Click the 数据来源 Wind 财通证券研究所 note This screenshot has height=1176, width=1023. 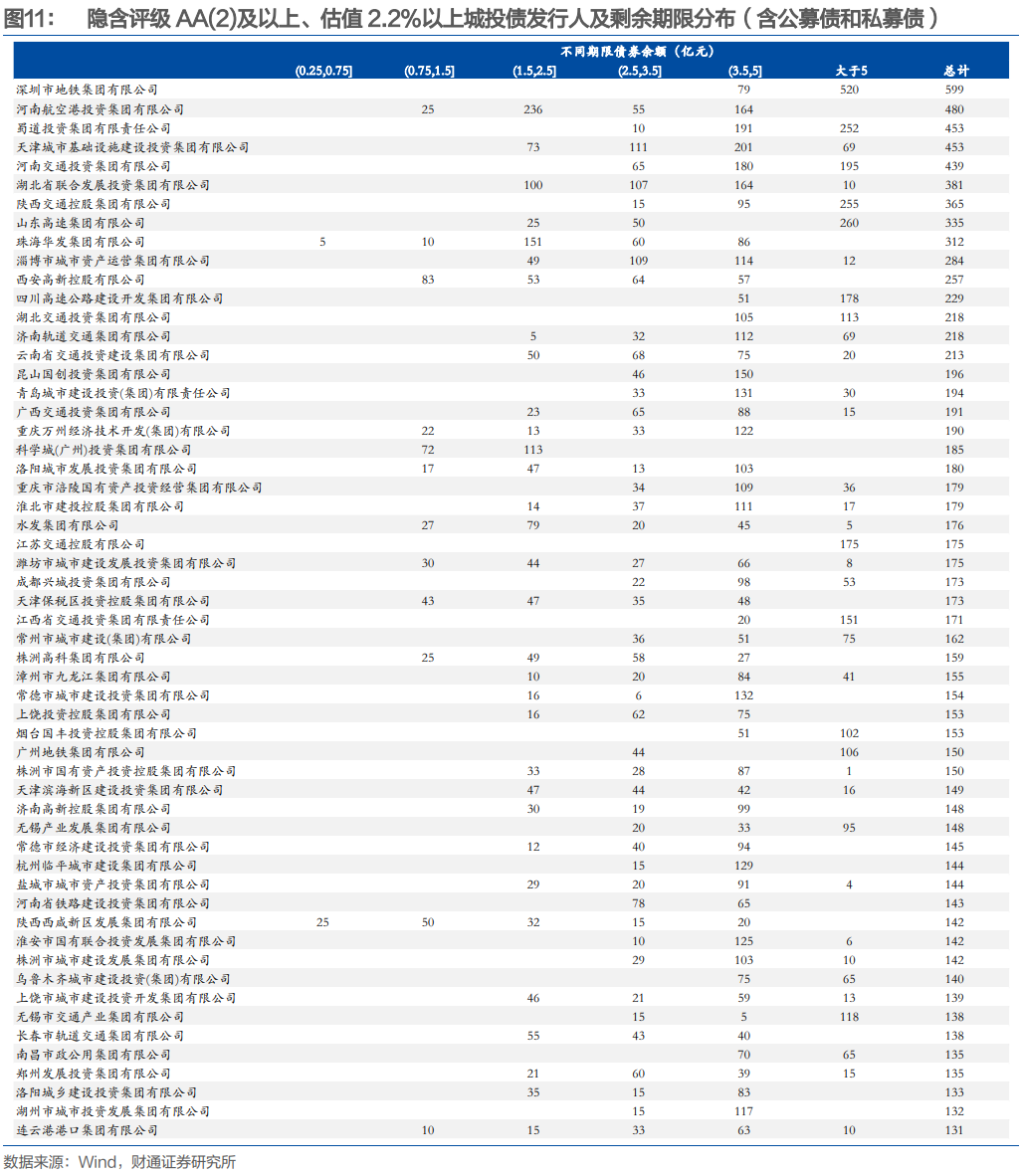tap(120, 1162)
